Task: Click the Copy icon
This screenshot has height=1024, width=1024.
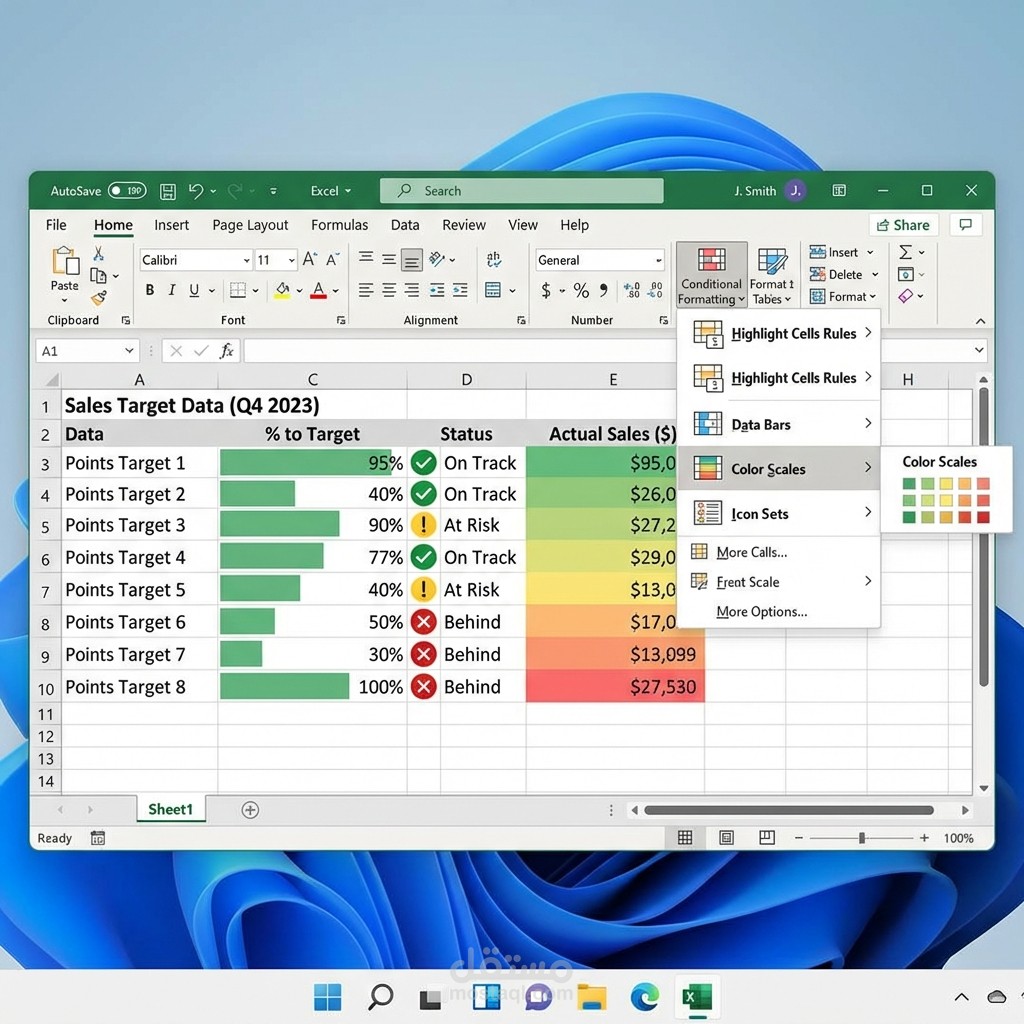Action: pyautogui.click(x=98, y=276)
